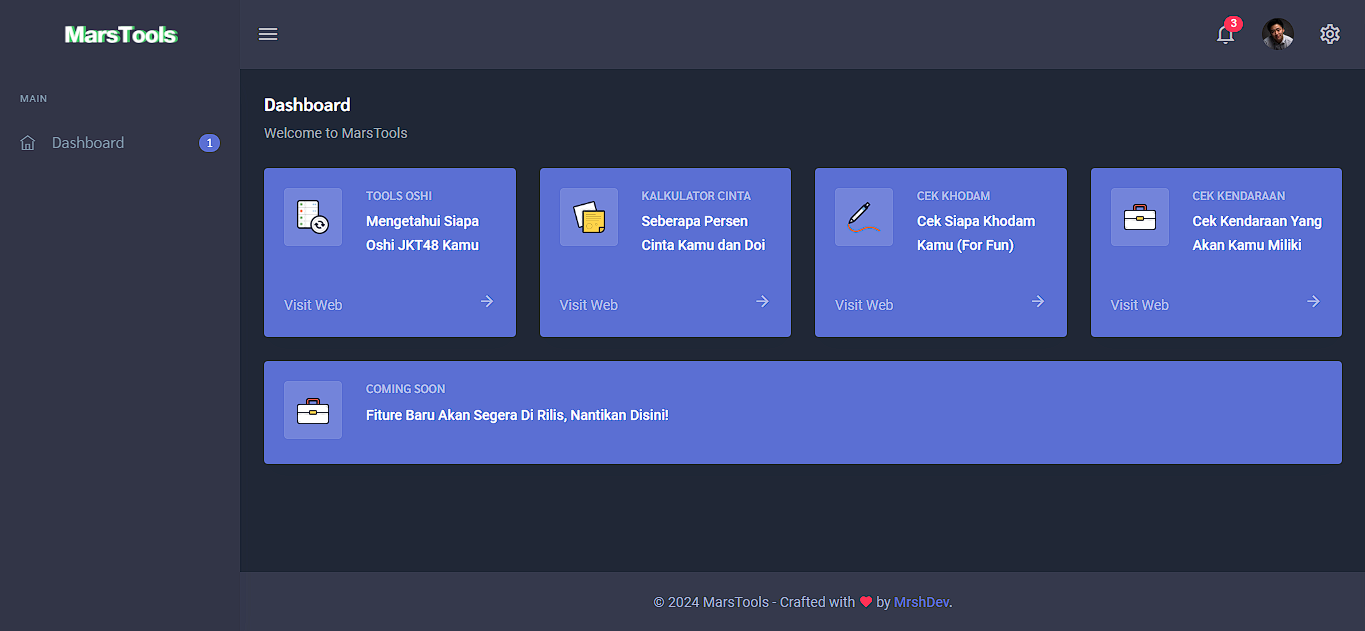Click the Tools Oshi checklist icon
The height and width of the screenshot is (631, 1365).
(x=313, y=217)
